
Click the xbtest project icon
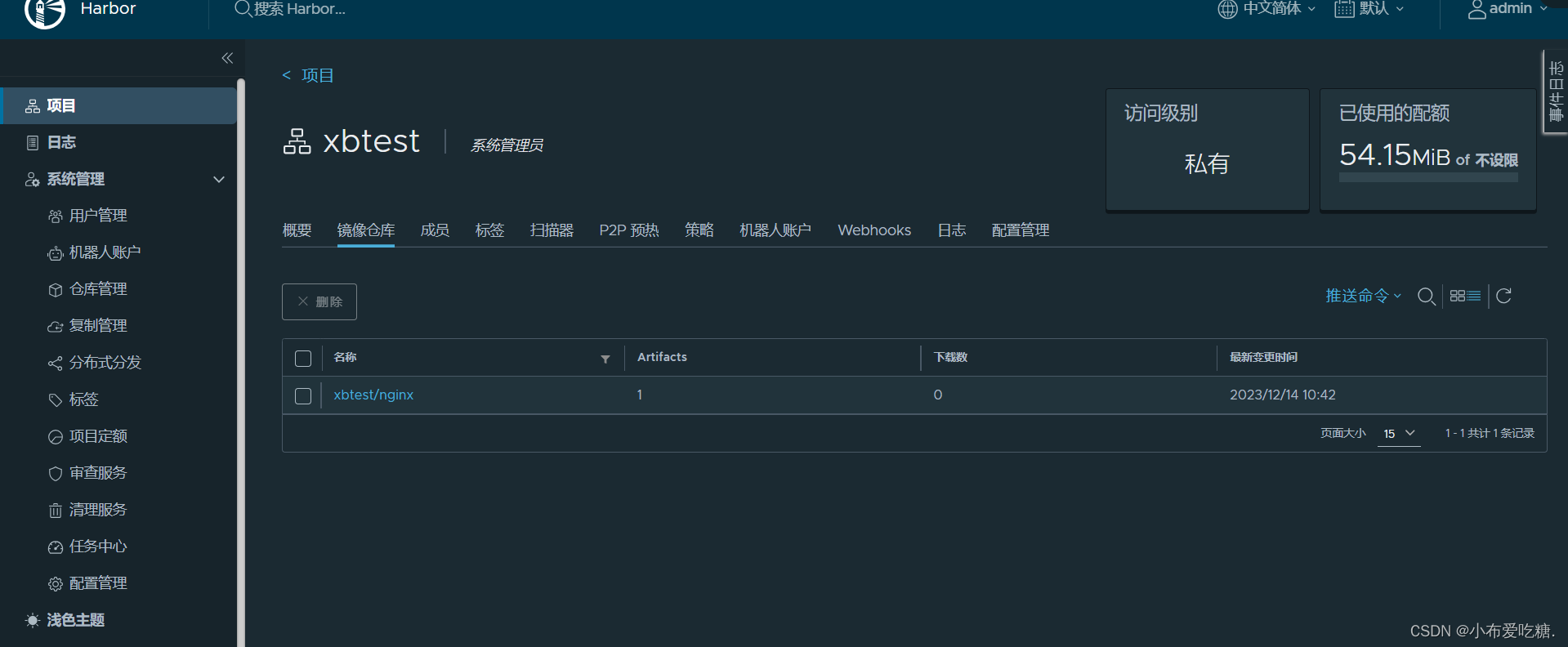[297, 141]
